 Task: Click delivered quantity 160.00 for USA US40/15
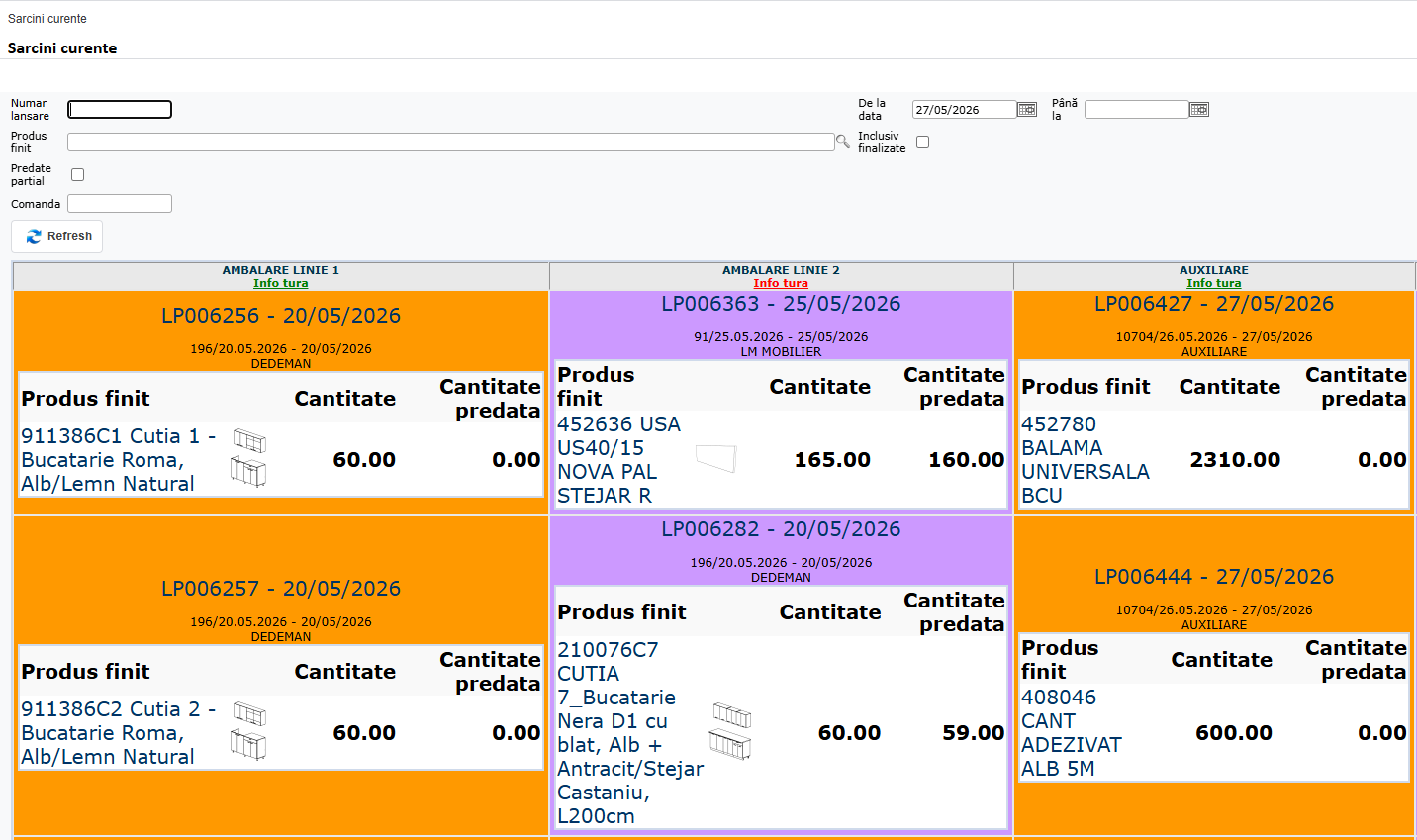coord(967,460)
